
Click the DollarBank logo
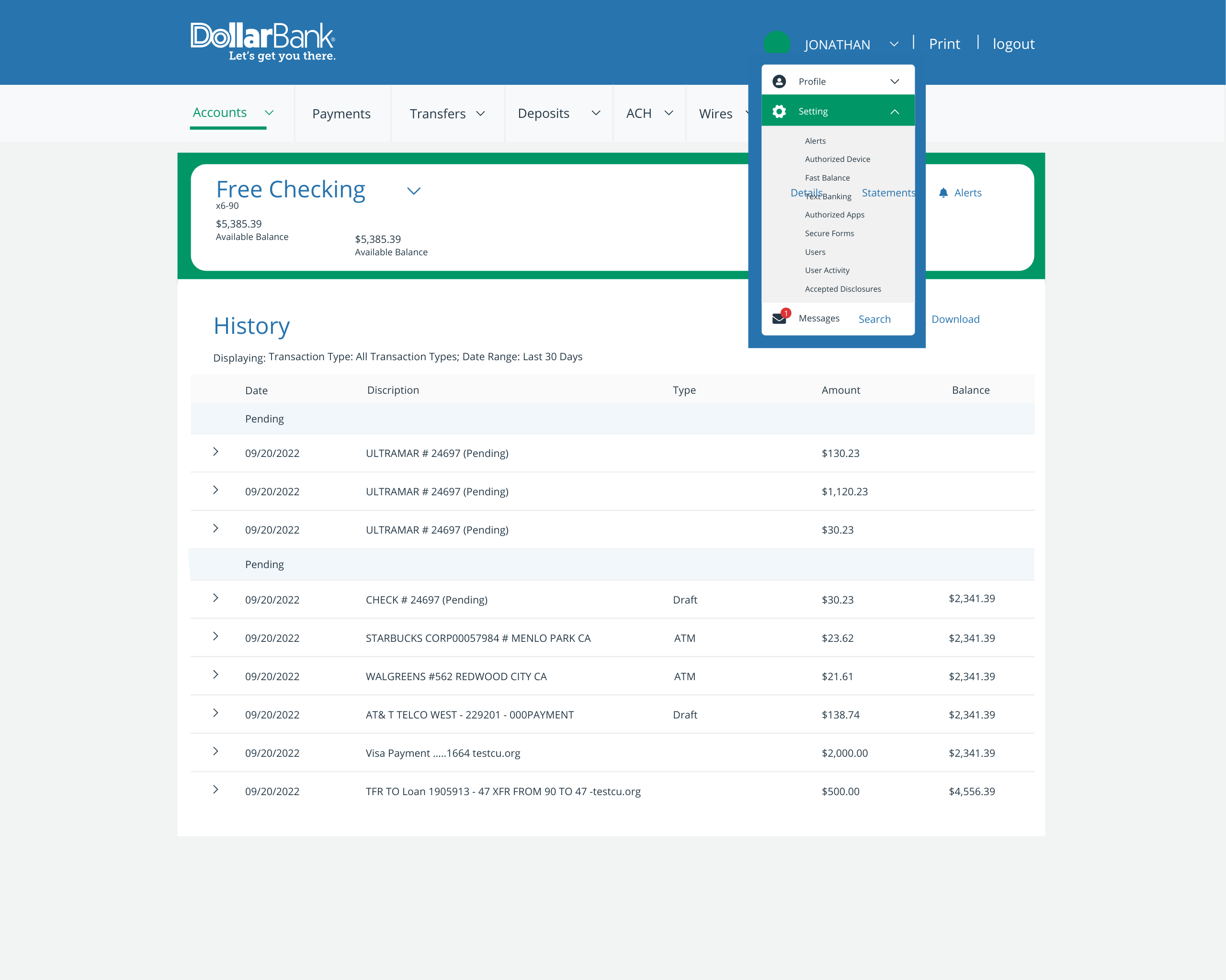(263, 41)
